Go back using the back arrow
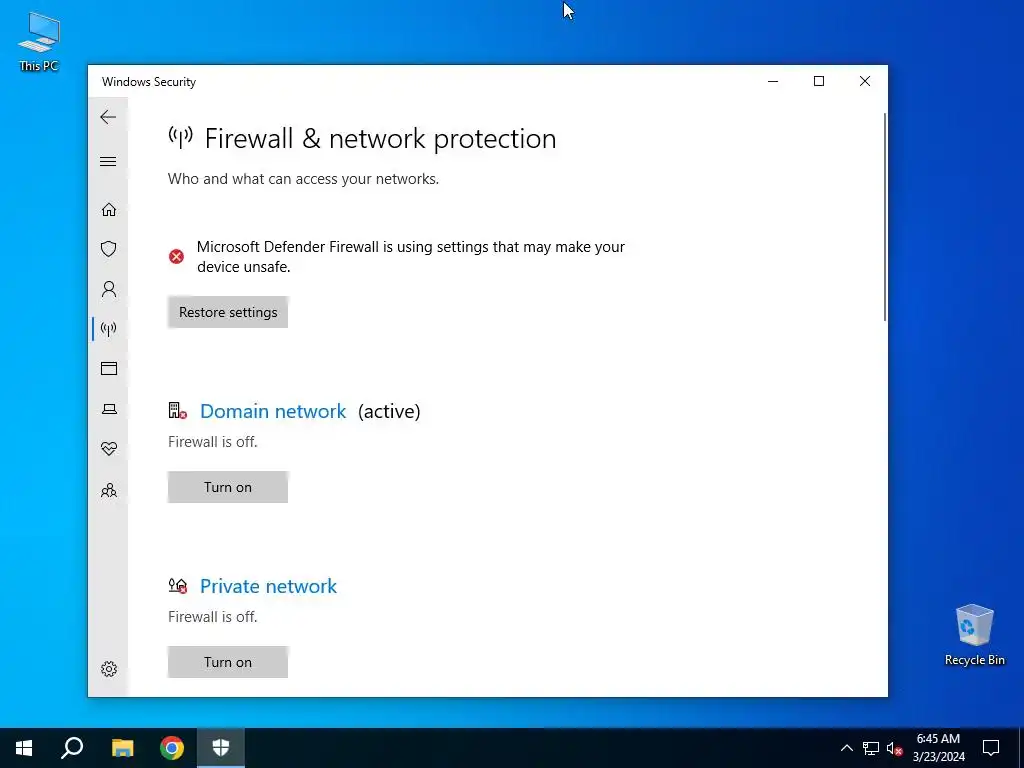Image resolution: width=1024 pixels, height=768 pixels. point(108,117)
